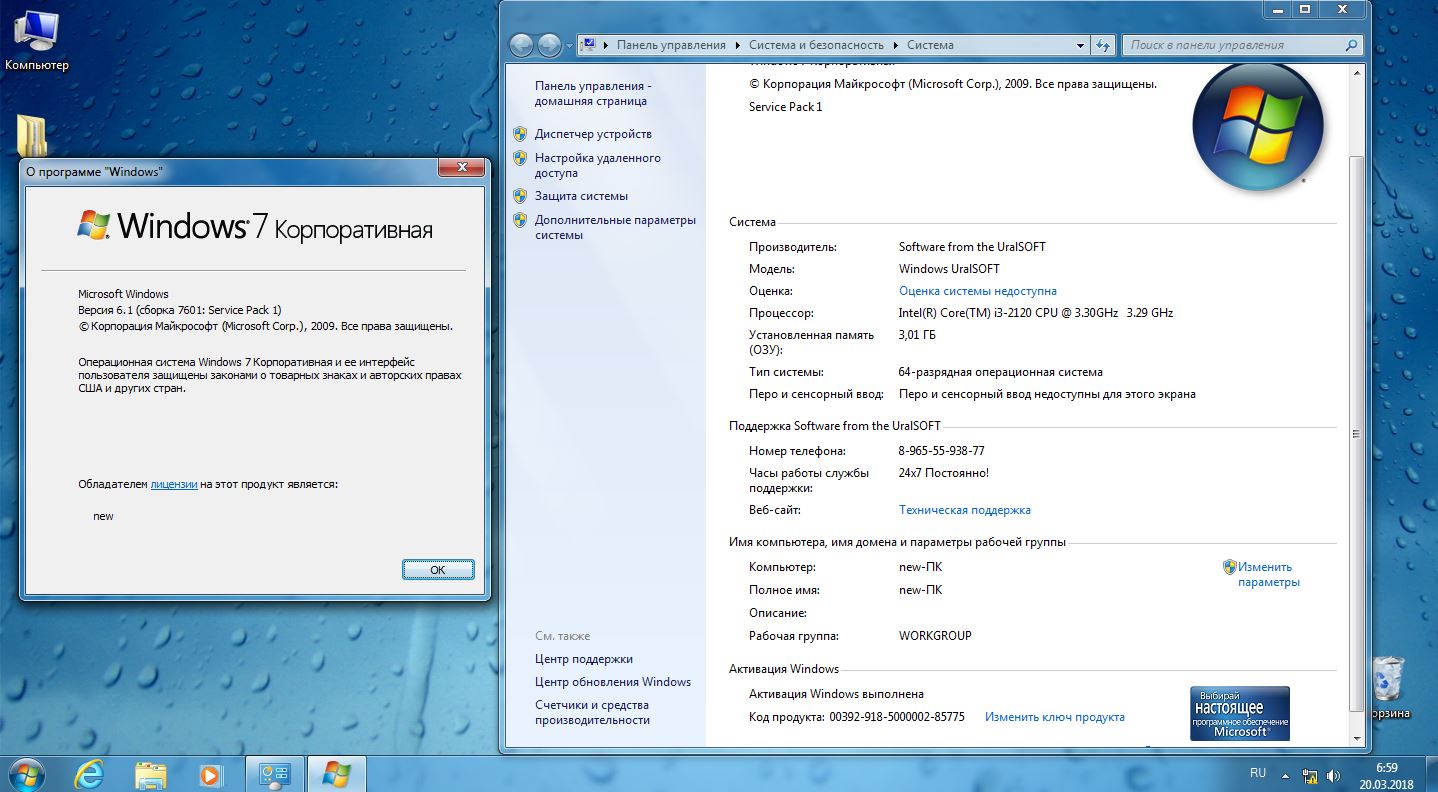Click shield icon next to Изменить параметры
The height and width of the screenshot is (792, 1438).
pyautogui.click(x=1230, y=567)
